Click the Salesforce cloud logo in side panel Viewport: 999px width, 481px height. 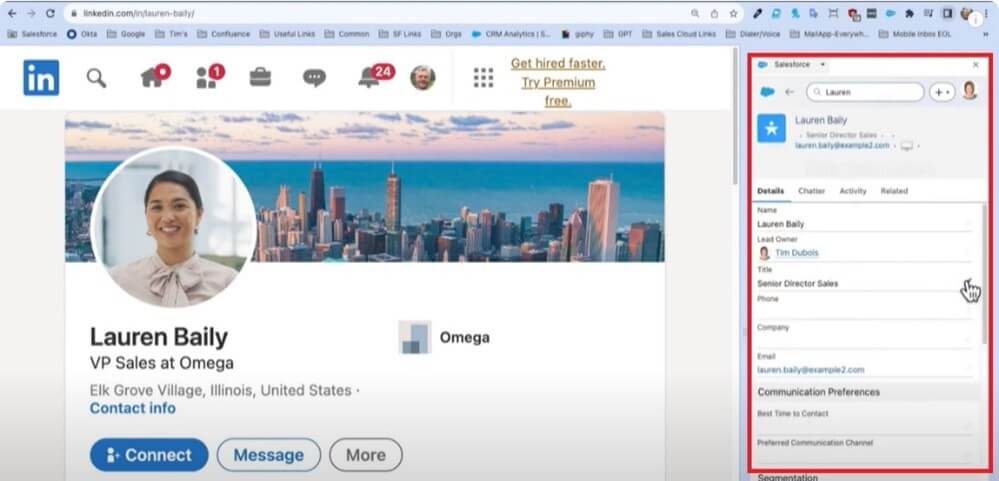point(767,92)
